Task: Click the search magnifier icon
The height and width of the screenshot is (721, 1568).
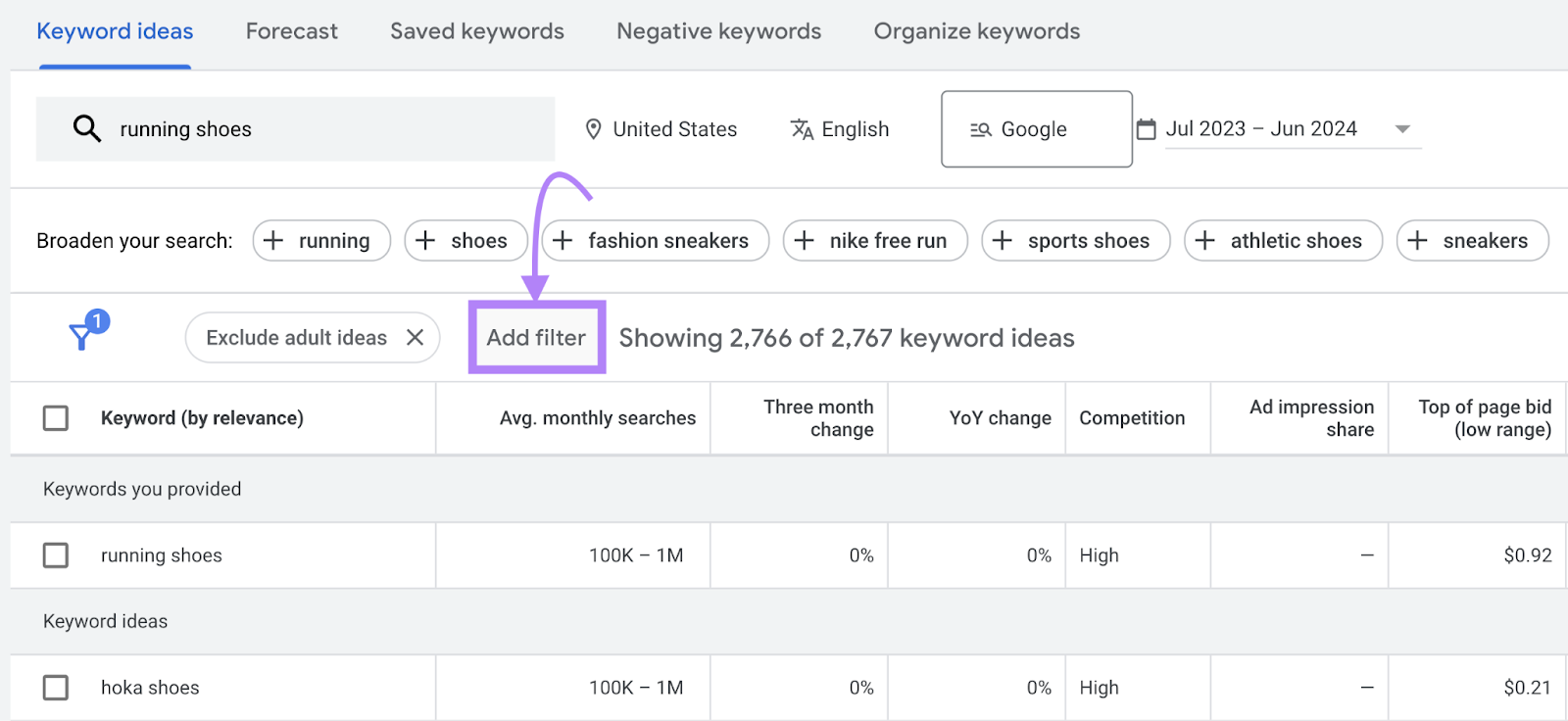Action: 87,128
